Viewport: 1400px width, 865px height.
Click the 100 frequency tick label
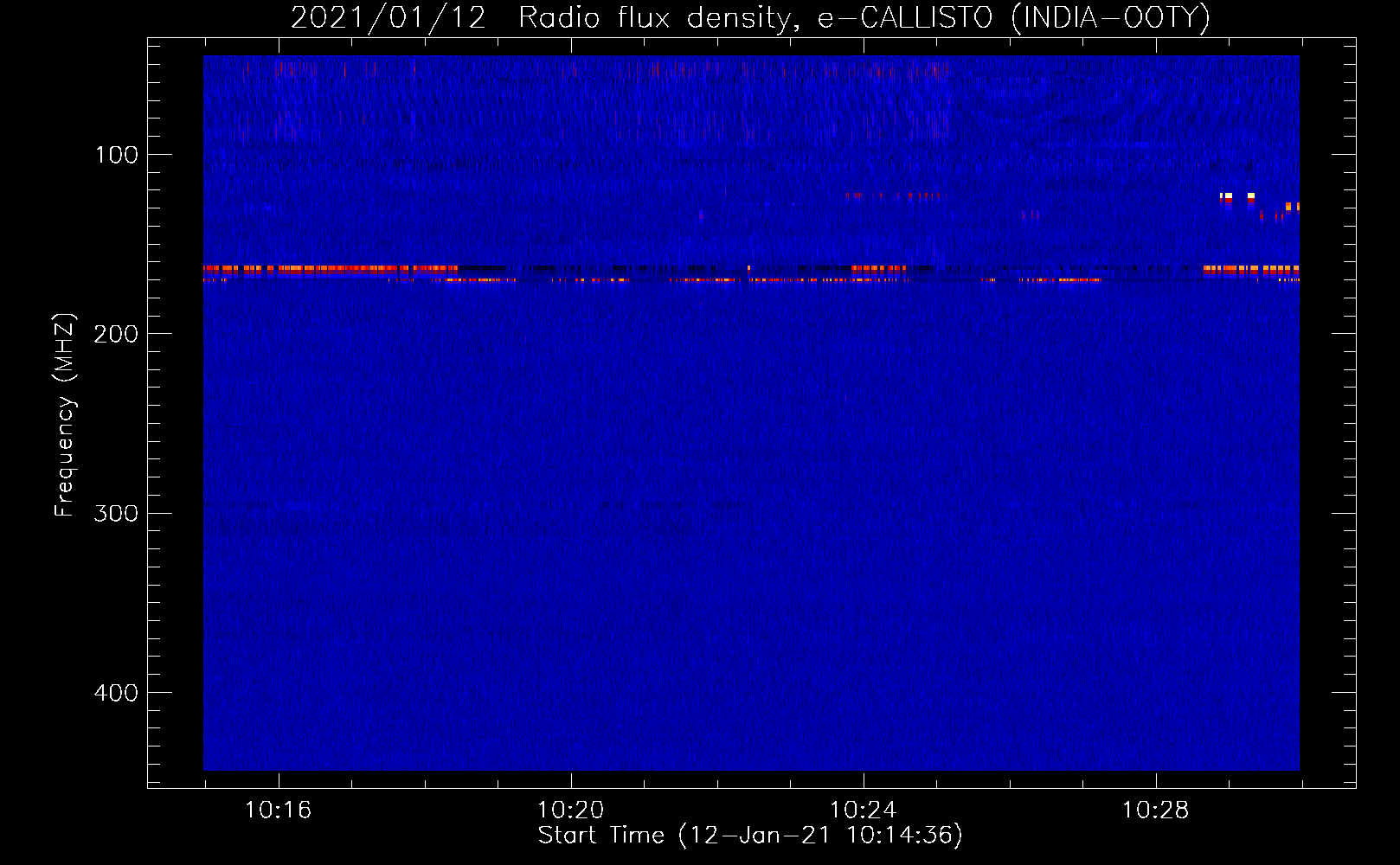117,155
